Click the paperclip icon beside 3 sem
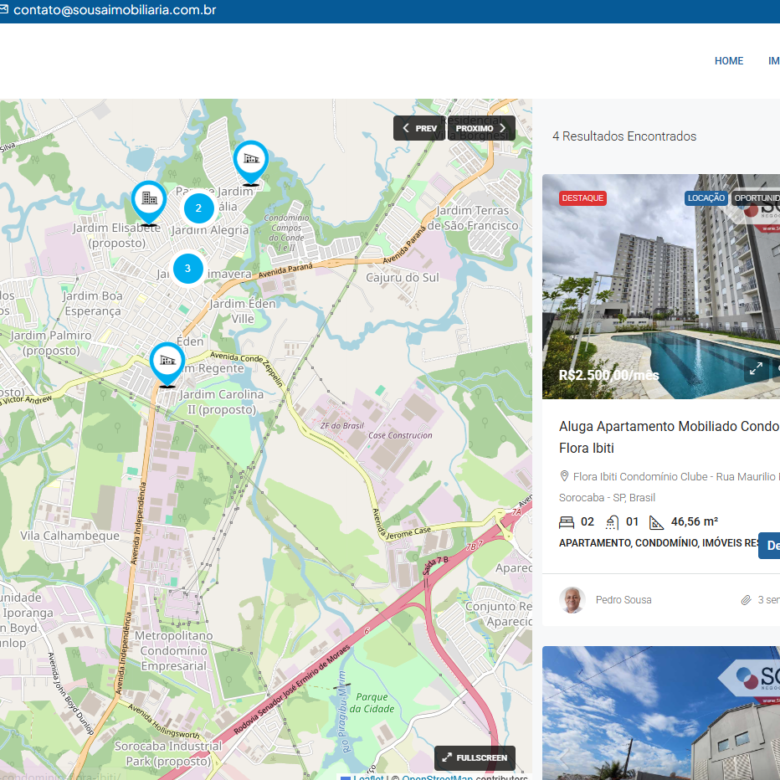This screenshot has width=780, height=780. coord(746,600)
